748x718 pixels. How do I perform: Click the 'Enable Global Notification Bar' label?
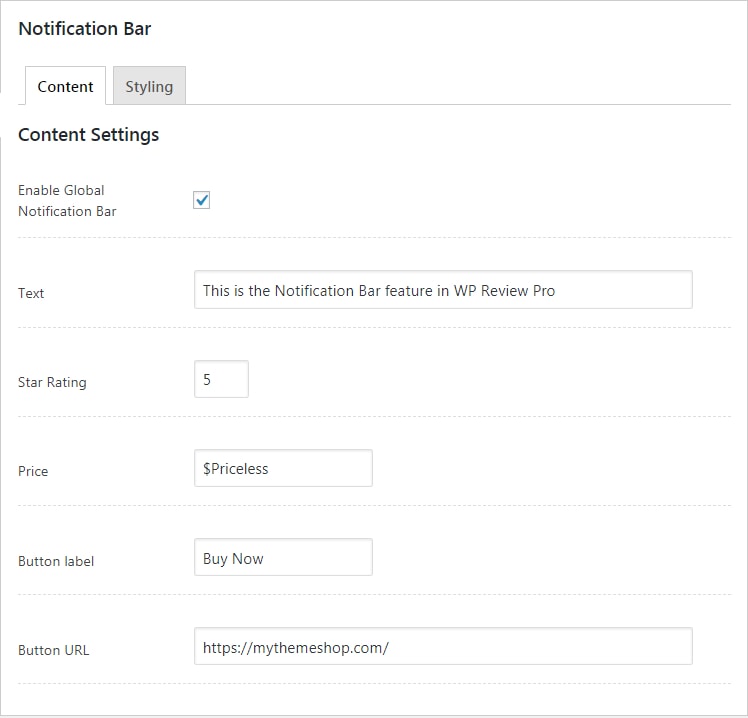click(x=66, y=200)
